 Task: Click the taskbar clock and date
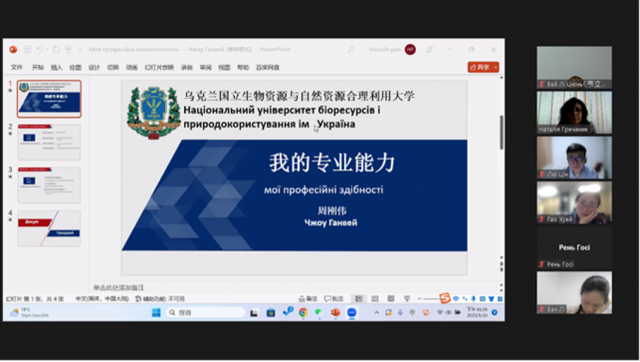(x=477, y=313)
